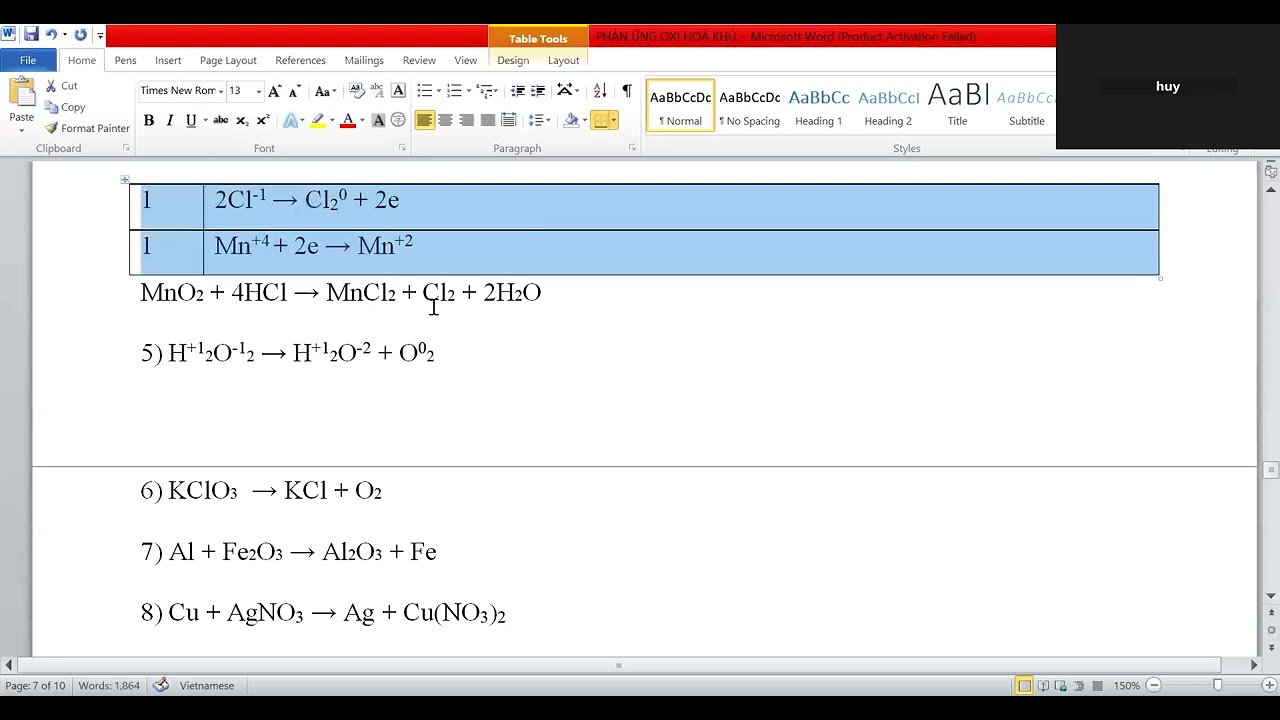
Task: Apply strikethrough formatting
Action: point(221,120)
